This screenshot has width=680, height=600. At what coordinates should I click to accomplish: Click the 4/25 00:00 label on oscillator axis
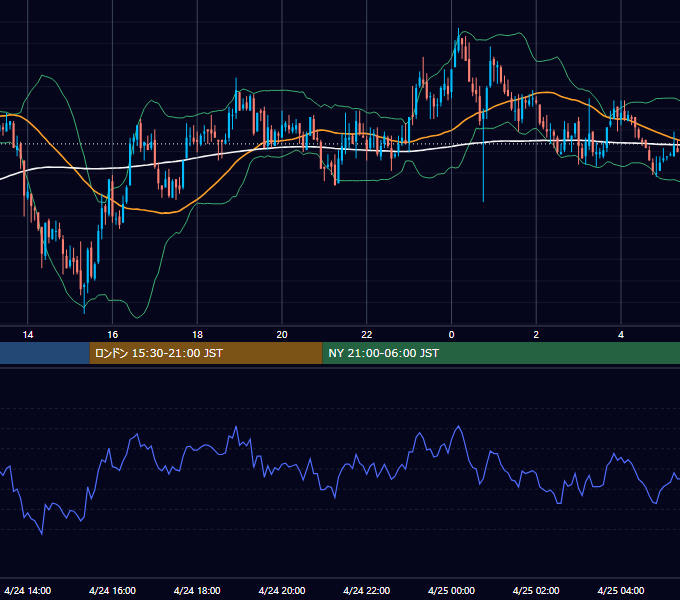click(451, 590)
